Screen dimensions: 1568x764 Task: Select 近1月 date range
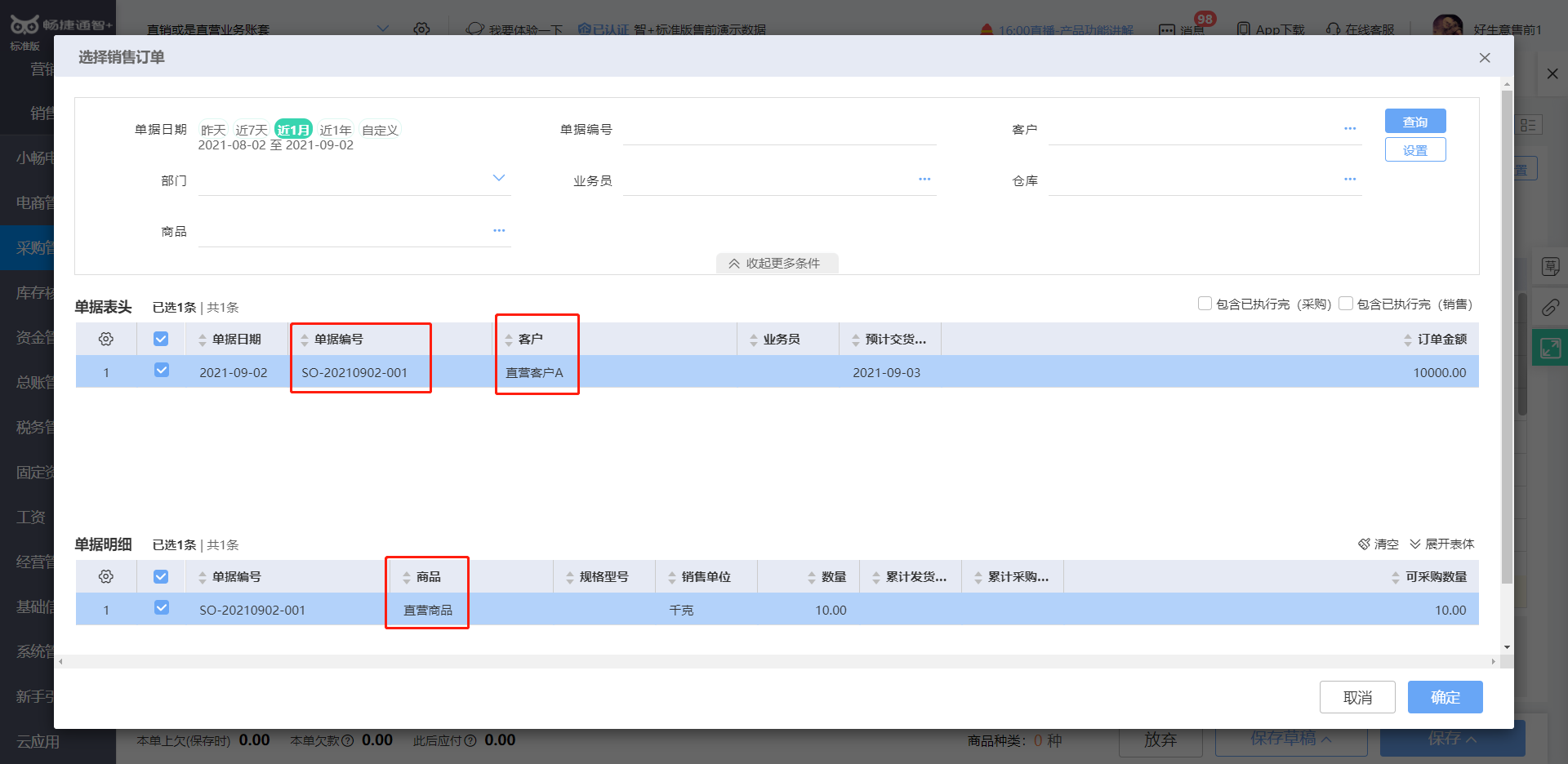(x=293, y=130)
